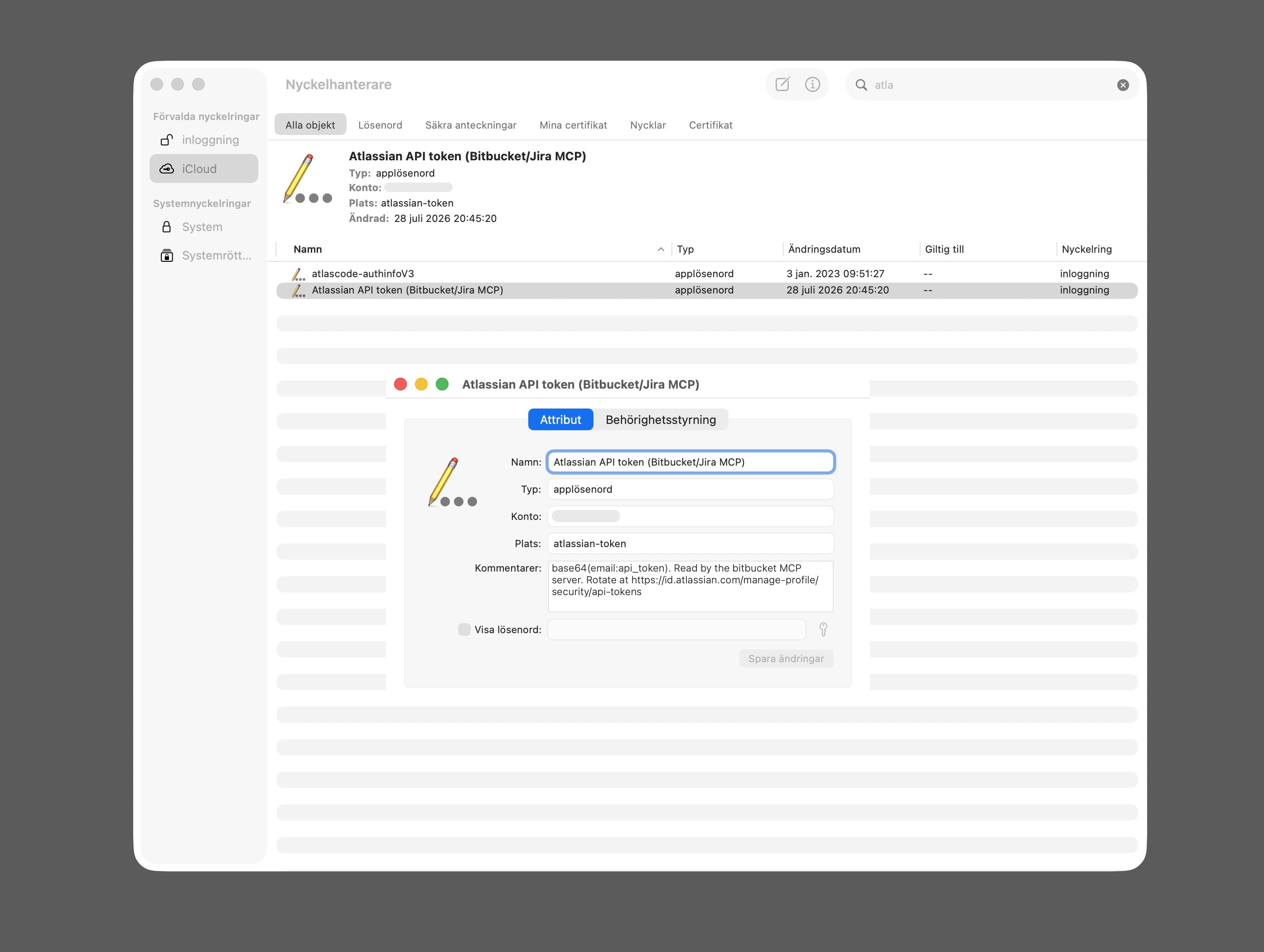
Task: Enable the Visa lösenord checkbox
Action: 464,630
